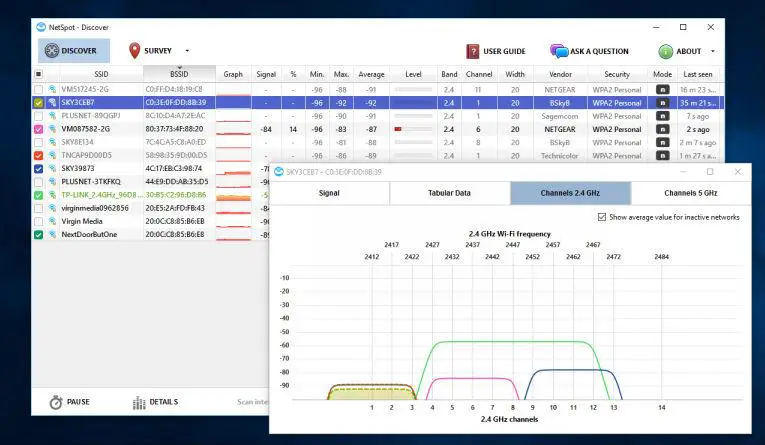Click the logo icon in SKY3CEB7 window title
Screen dimensions: 765x445
tap(279, 172)
